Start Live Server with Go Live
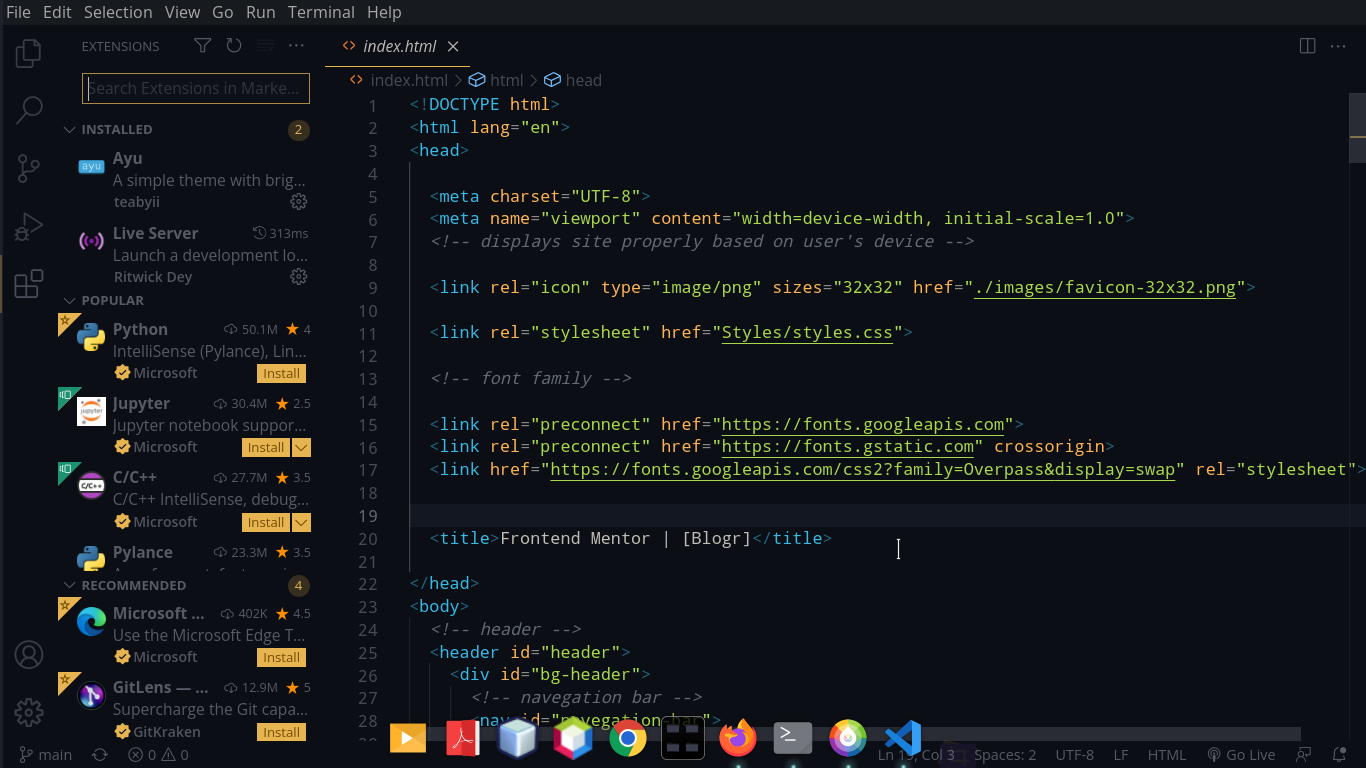This screenshot has height=768, width=1366. click(x=1241, y=755)
